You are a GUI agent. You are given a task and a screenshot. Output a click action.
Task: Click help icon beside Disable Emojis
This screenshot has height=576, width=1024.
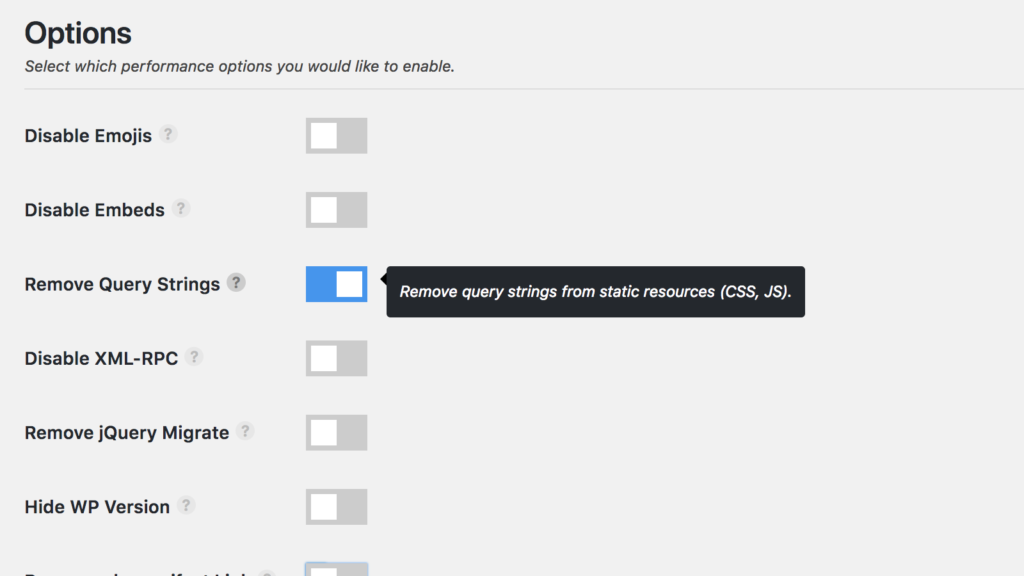[169, 134]
